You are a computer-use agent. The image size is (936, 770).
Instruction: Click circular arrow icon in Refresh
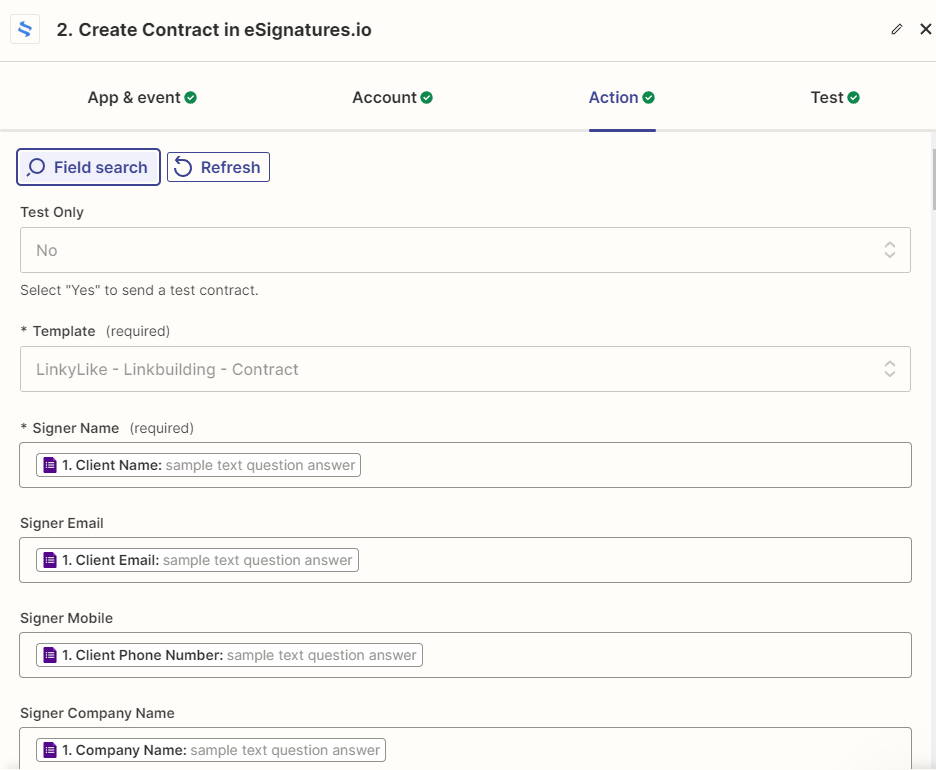pos(183,167)
